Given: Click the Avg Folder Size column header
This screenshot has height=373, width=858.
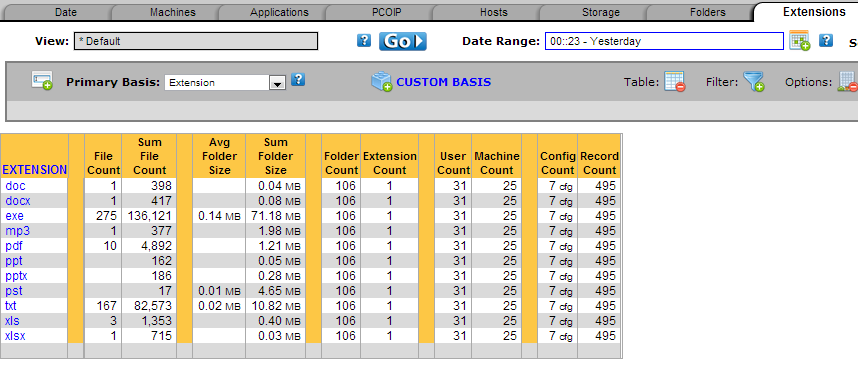Looking at the screenshot, I should 219,156.
